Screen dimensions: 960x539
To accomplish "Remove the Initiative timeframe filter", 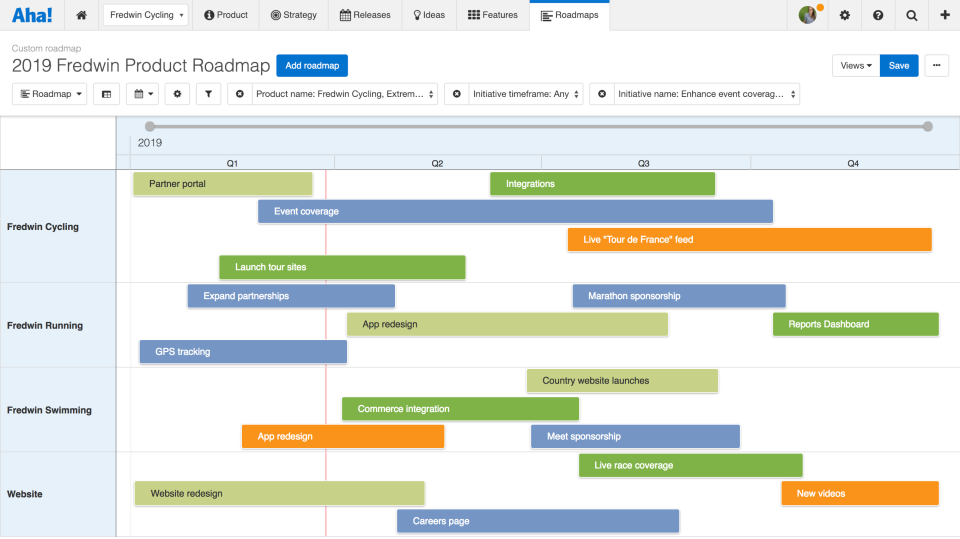I will click(456, 94).
